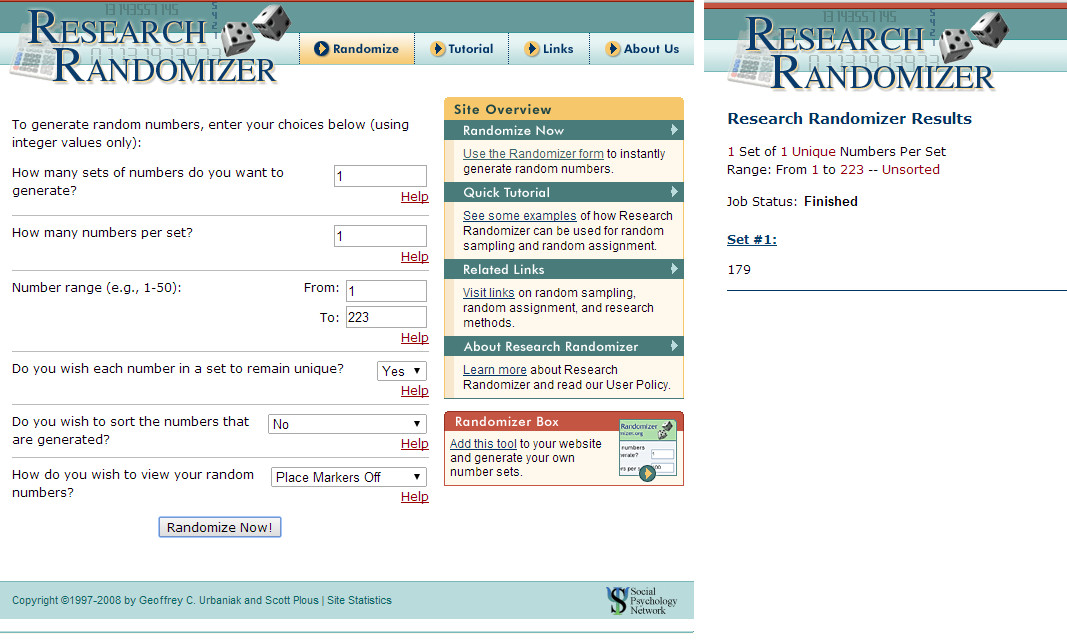Click Help link for number of sets
Screen dimensions: 1067x644
(x=414, y=197)
